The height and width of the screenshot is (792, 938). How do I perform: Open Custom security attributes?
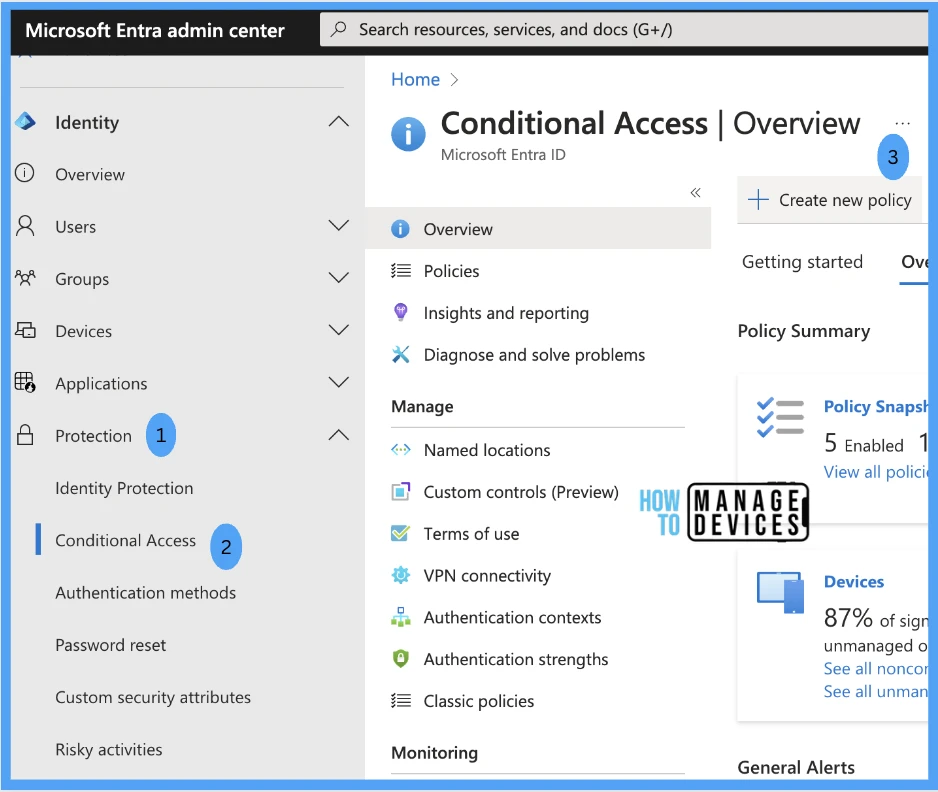click(x=153, y=697)
